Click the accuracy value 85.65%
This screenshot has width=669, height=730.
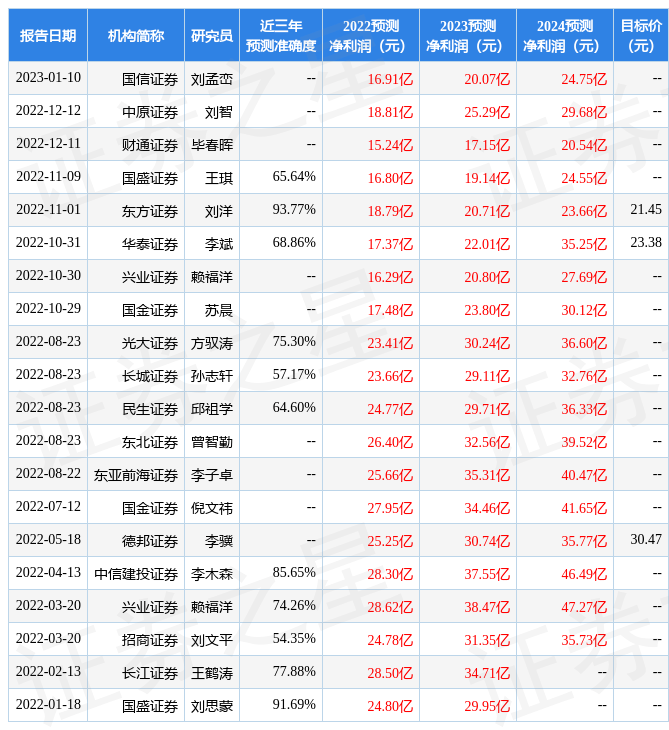tap(294, 573)
